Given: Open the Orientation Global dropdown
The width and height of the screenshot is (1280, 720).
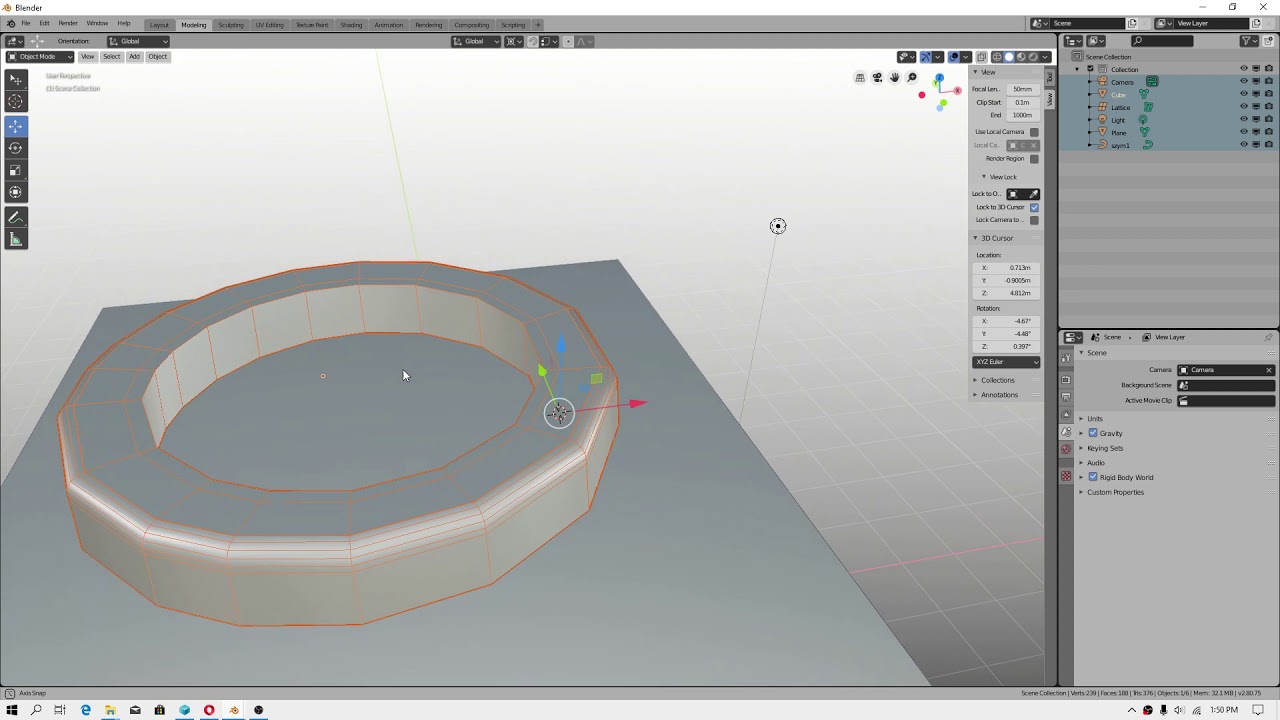Looking at the screenshot, I should tap(138, 41).
